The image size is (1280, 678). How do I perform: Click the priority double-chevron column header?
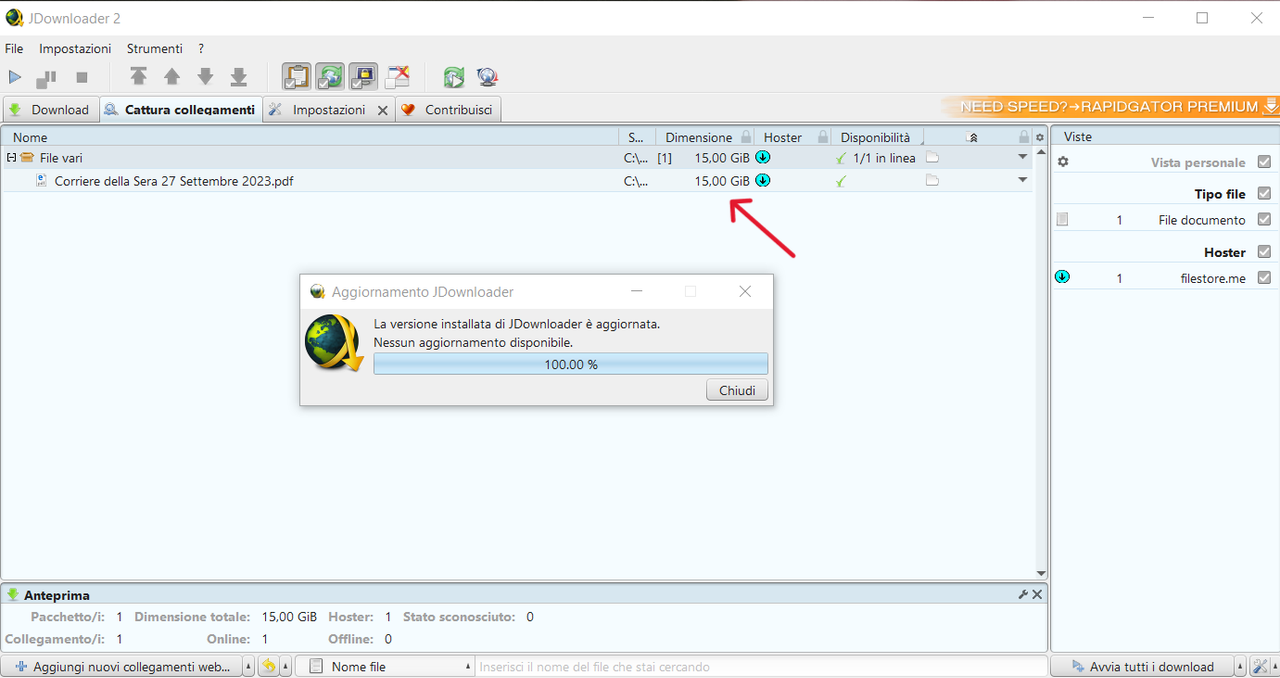[973, 137]
